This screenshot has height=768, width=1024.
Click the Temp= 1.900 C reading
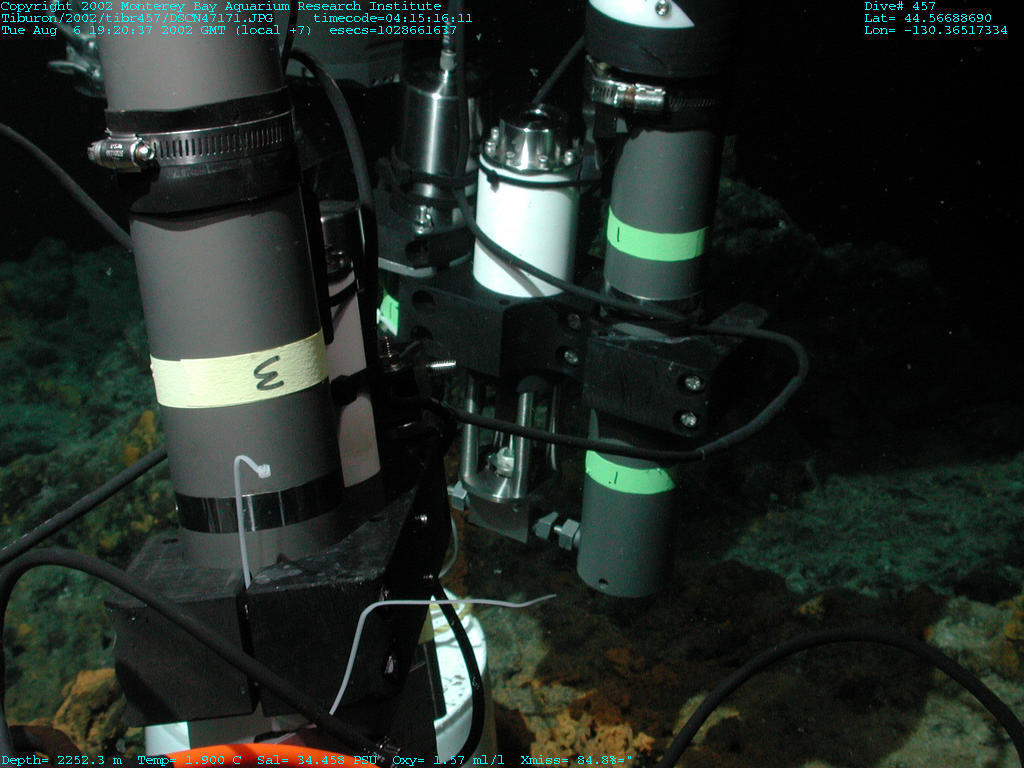pos(189,760)
